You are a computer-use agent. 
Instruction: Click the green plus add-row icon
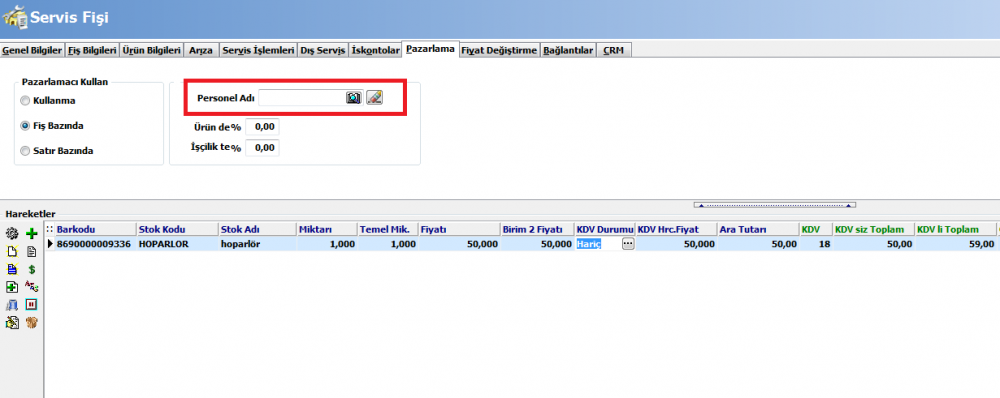coord(31,234)
